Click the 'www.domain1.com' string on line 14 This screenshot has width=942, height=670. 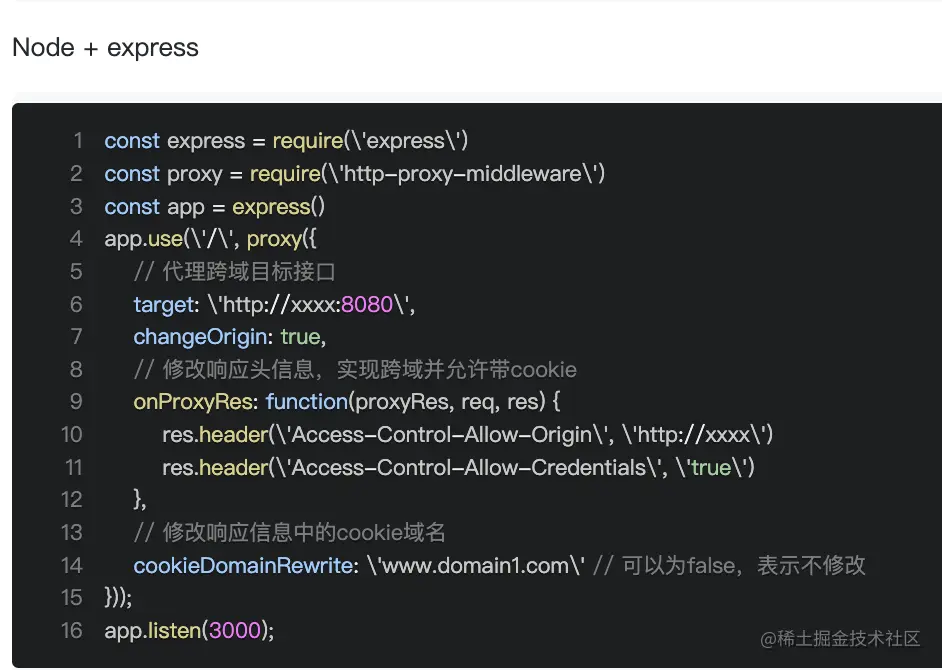click(475, 565)
